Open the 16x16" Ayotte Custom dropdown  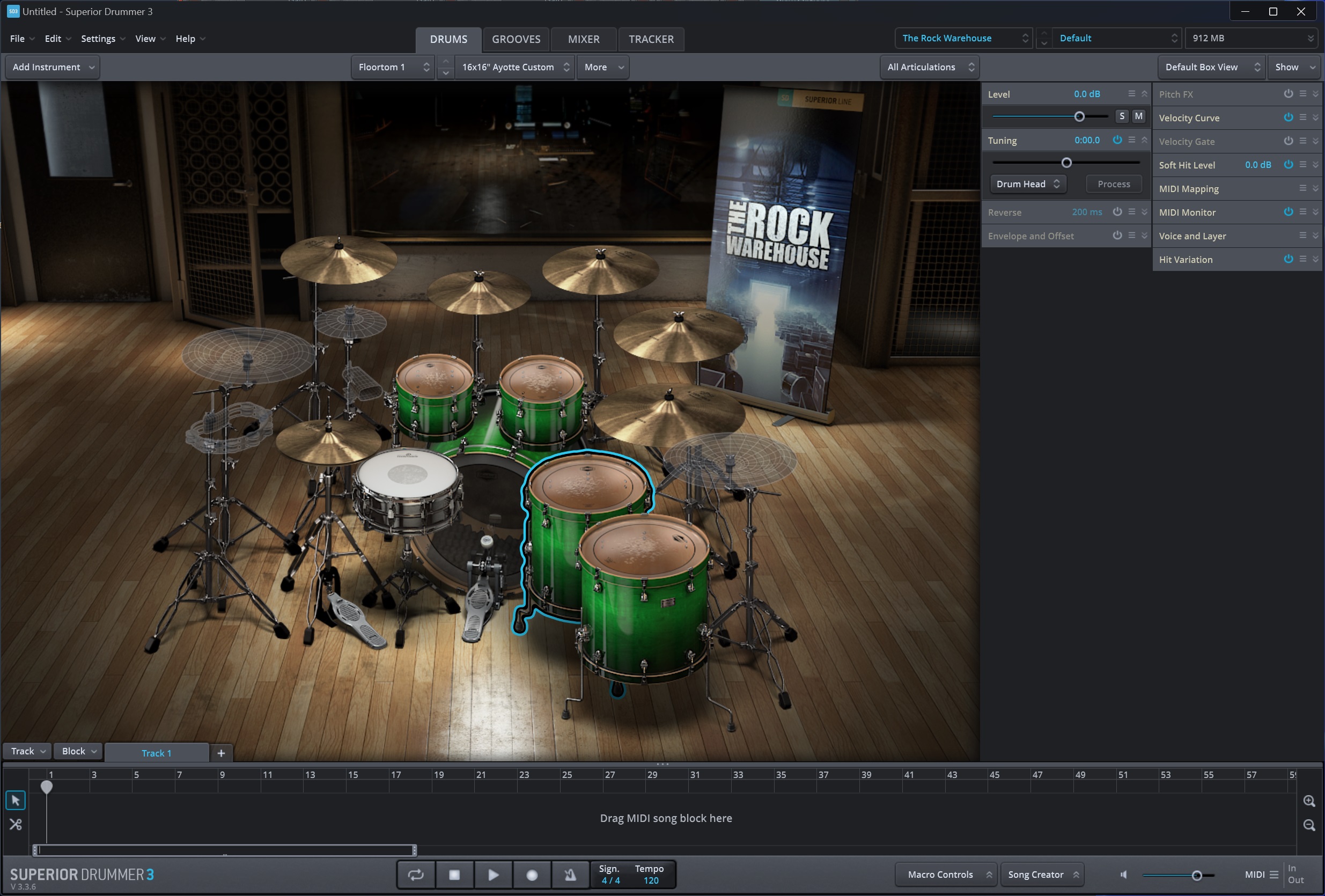515,67
